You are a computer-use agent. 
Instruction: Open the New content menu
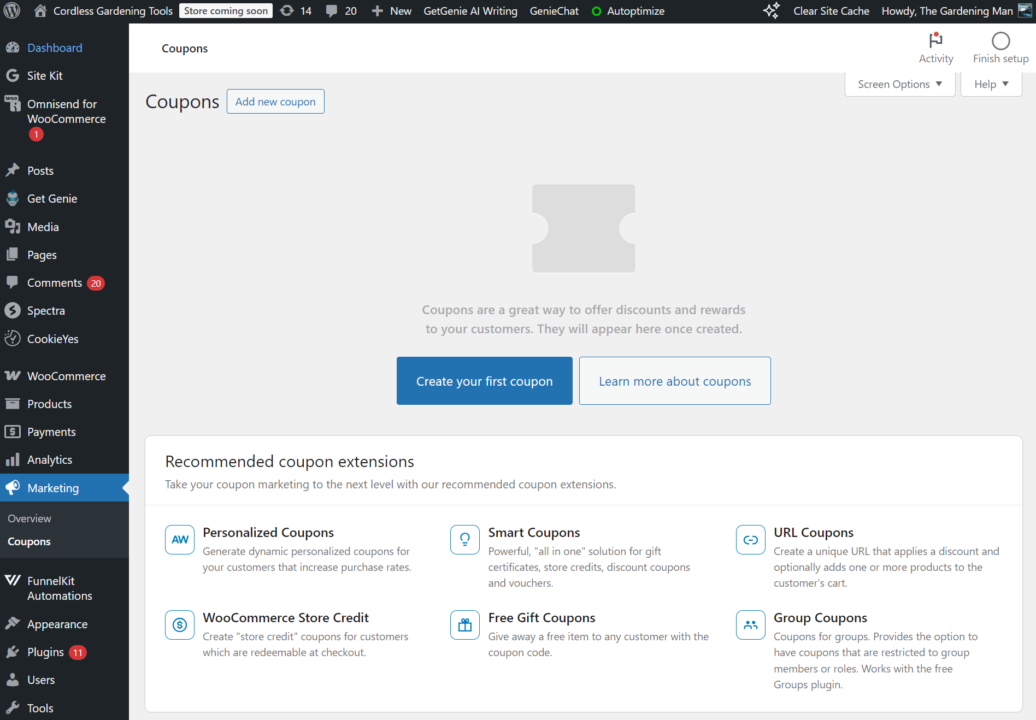click(391, 11)
